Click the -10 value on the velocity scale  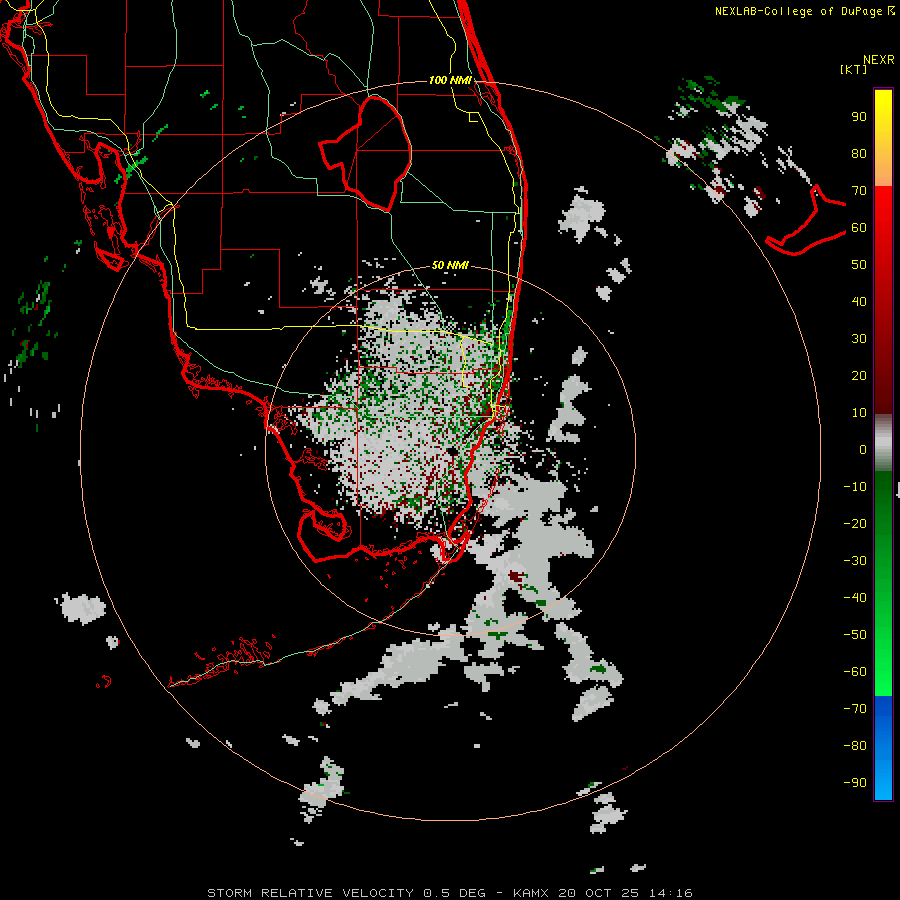click(855, 487)
